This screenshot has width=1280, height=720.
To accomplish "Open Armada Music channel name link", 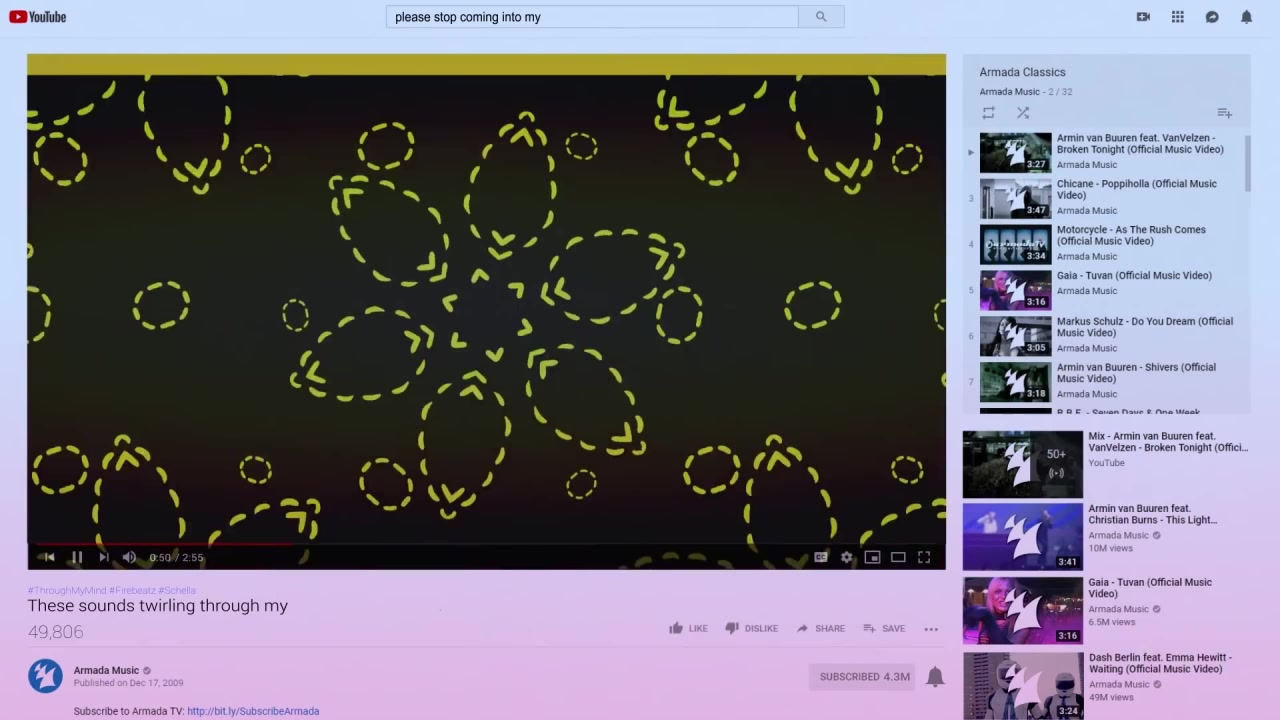I will (x=106, y=670).
